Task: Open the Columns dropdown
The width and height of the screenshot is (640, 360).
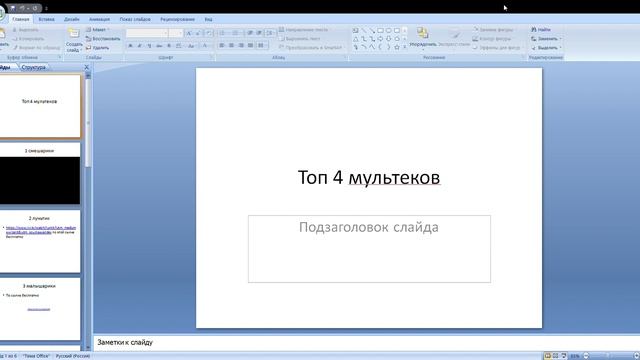Action: [x=262, y=45]
